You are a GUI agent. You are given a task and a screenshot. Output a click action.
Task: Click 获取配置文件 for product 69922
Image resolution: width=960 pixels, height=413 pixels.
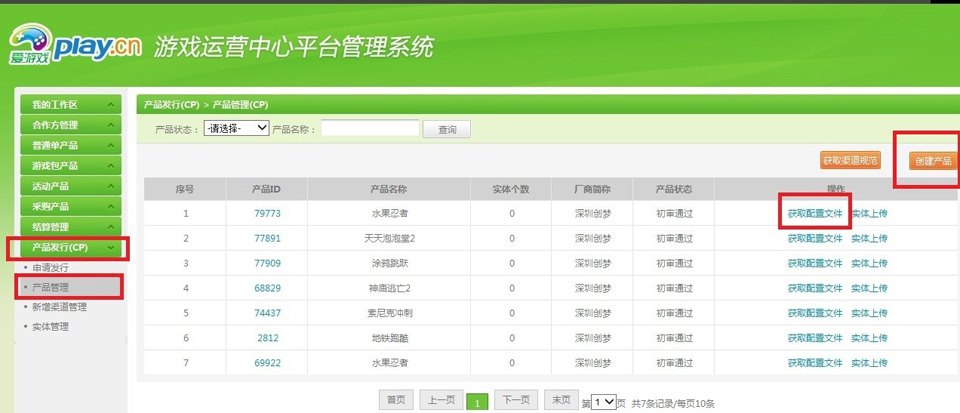click(x=815, y=363)
